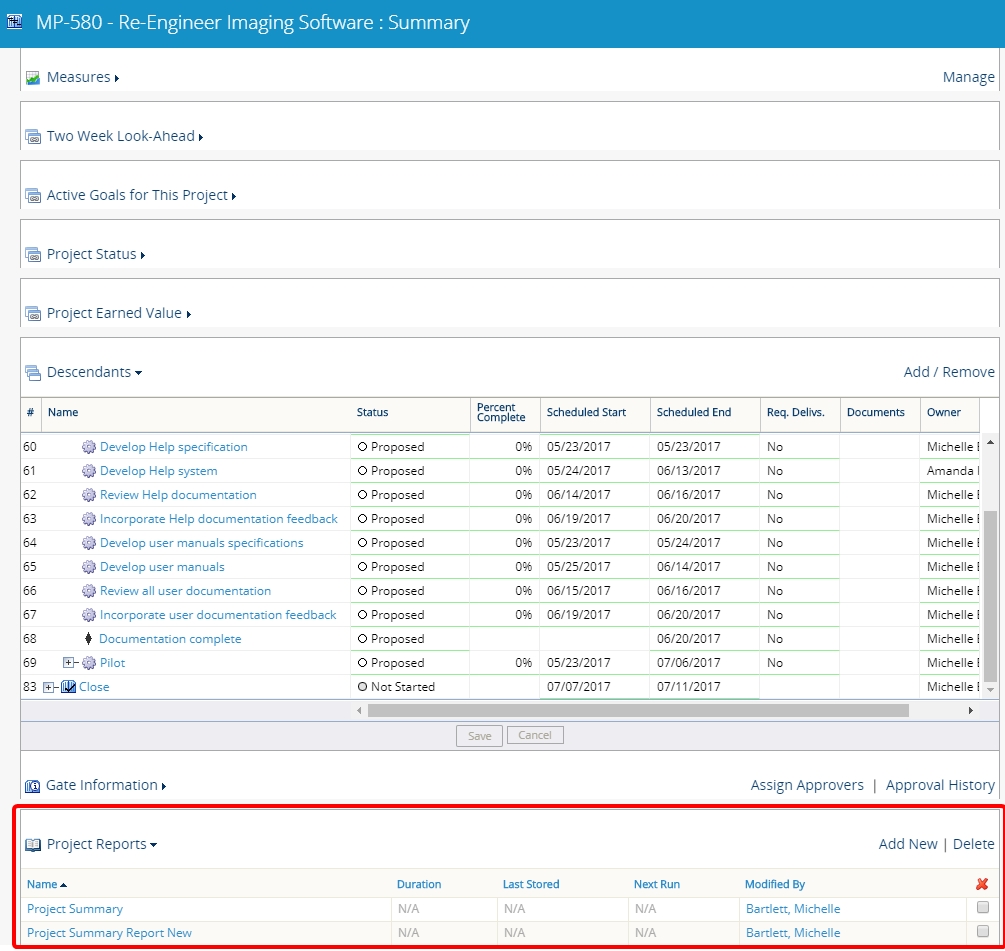Click milestone diamond icon for Documentation complete

(x=89, y=639)
